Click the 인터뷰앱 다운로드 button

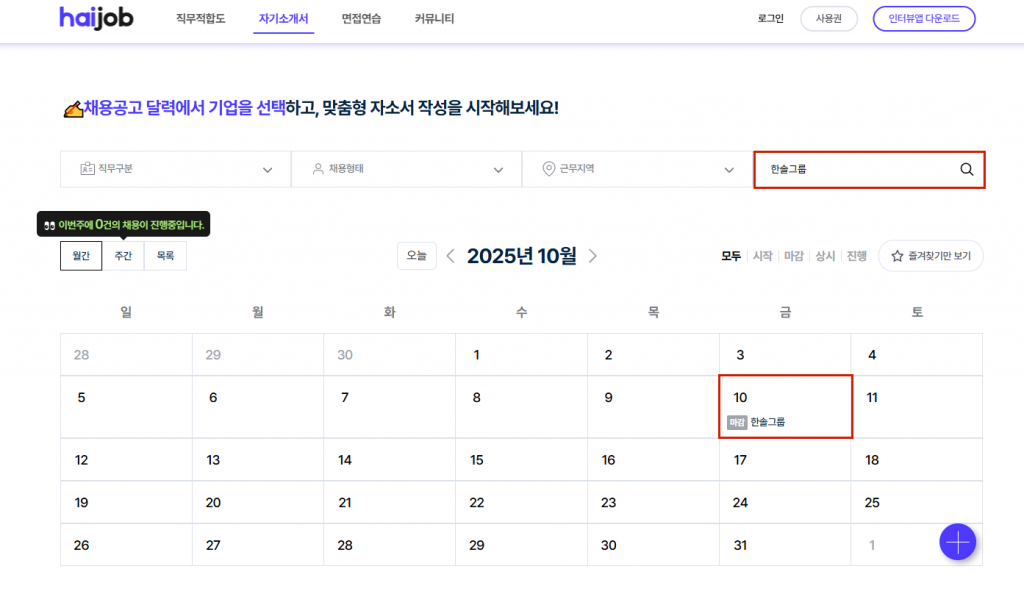[923, 19]
